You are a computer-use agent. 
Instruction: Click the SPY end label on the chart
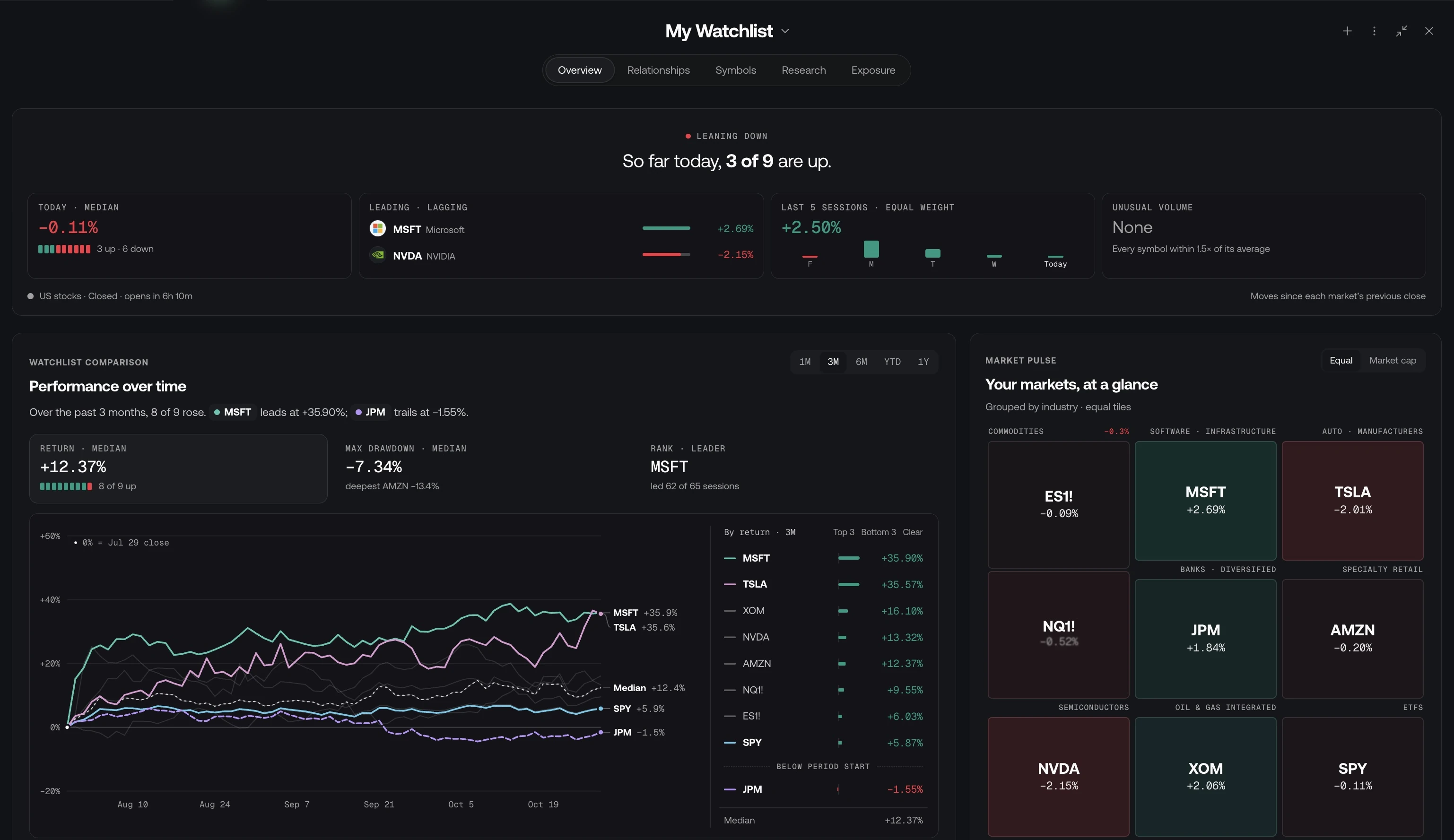638,709
